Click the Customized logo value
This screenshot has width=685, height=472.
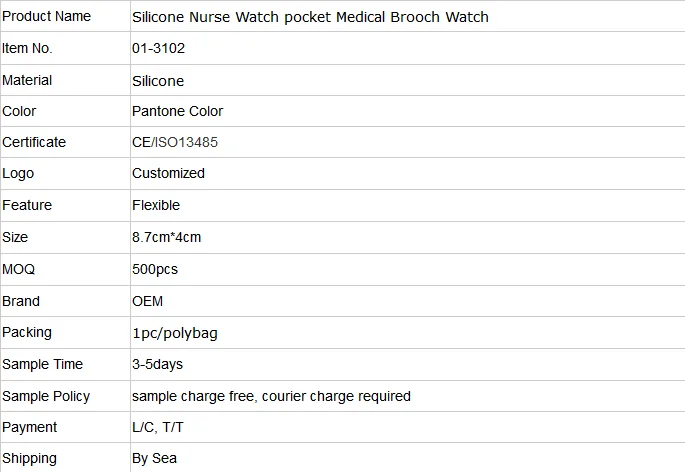[x=167, y=173]
